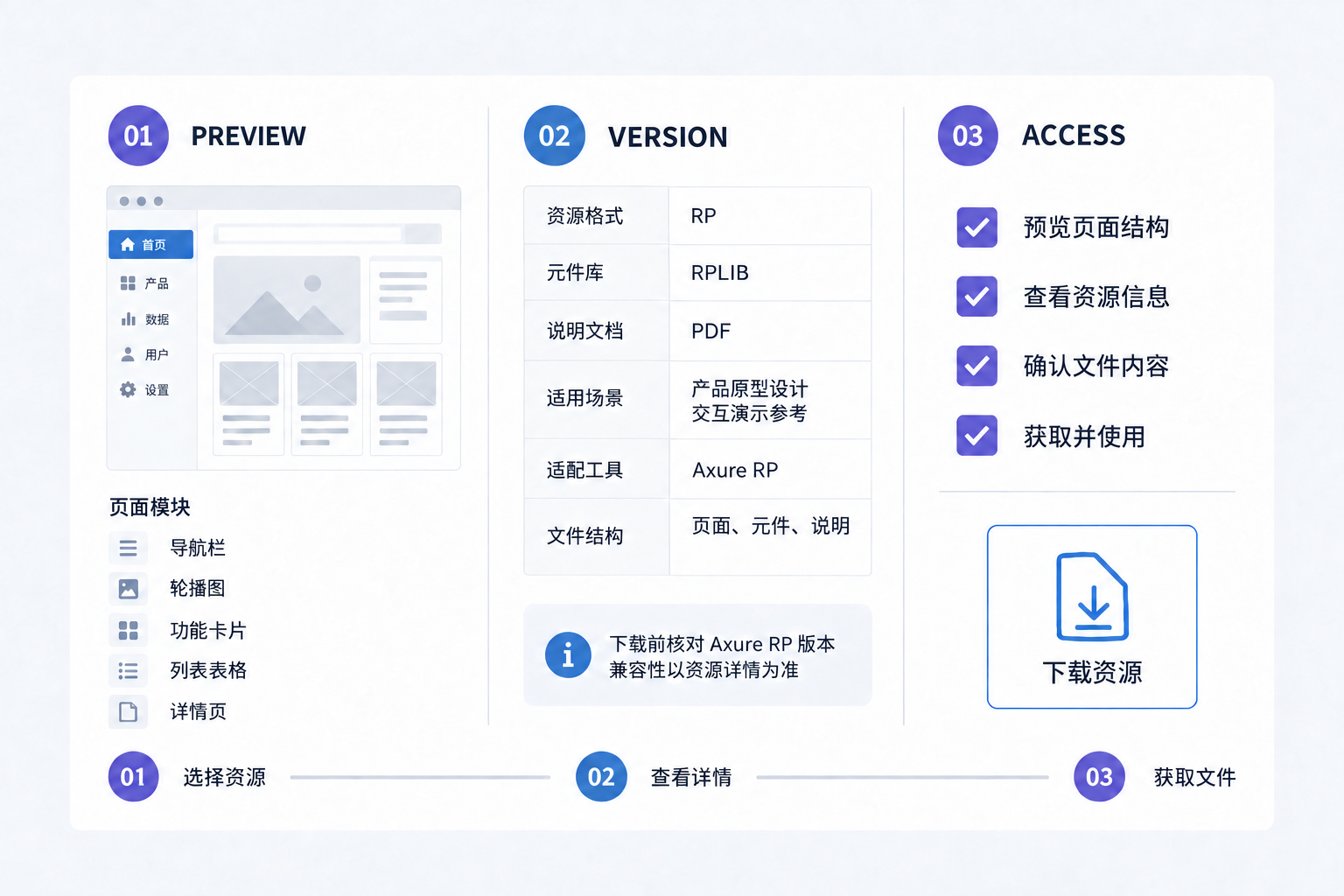Click the 资源格式 row label
The height and width of the screenshot is (896, 1344).
(x=584, y=216)
